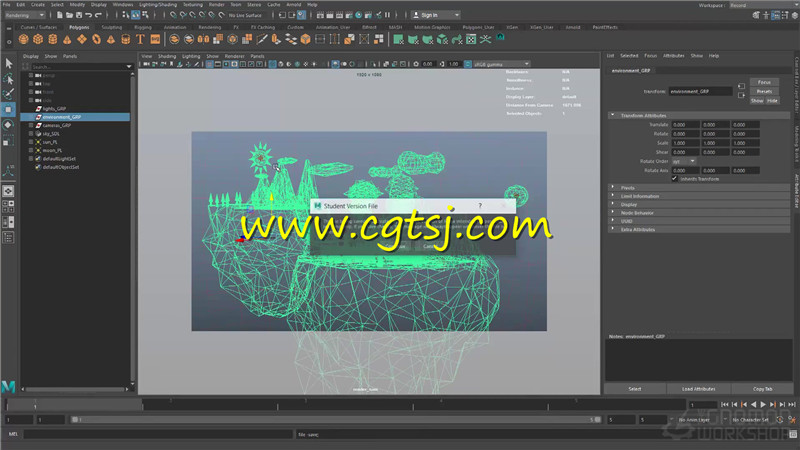The image size is (800, 450).
Task: Toggle the Attribute Editor icon at top right
Action: click(x=776, y=15)
